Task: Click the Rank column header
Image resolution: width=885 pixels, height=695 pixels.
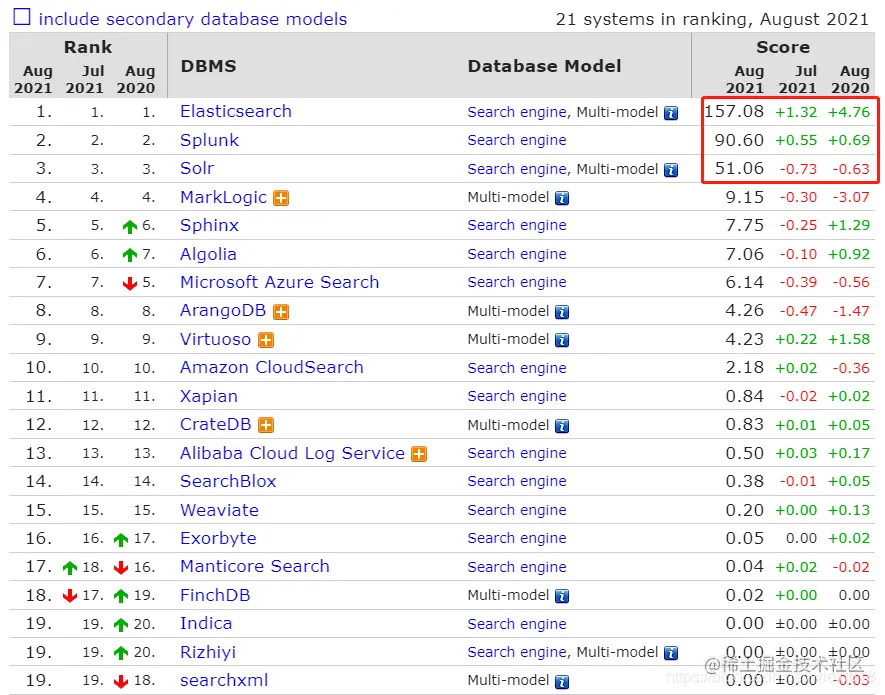Action: click(87, 47)
